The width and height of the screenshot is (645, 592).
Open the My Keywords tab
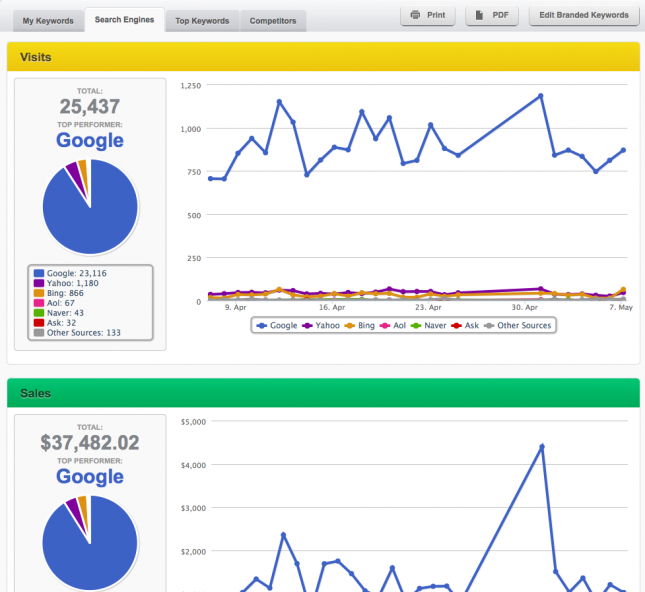[x=48, y=21]
